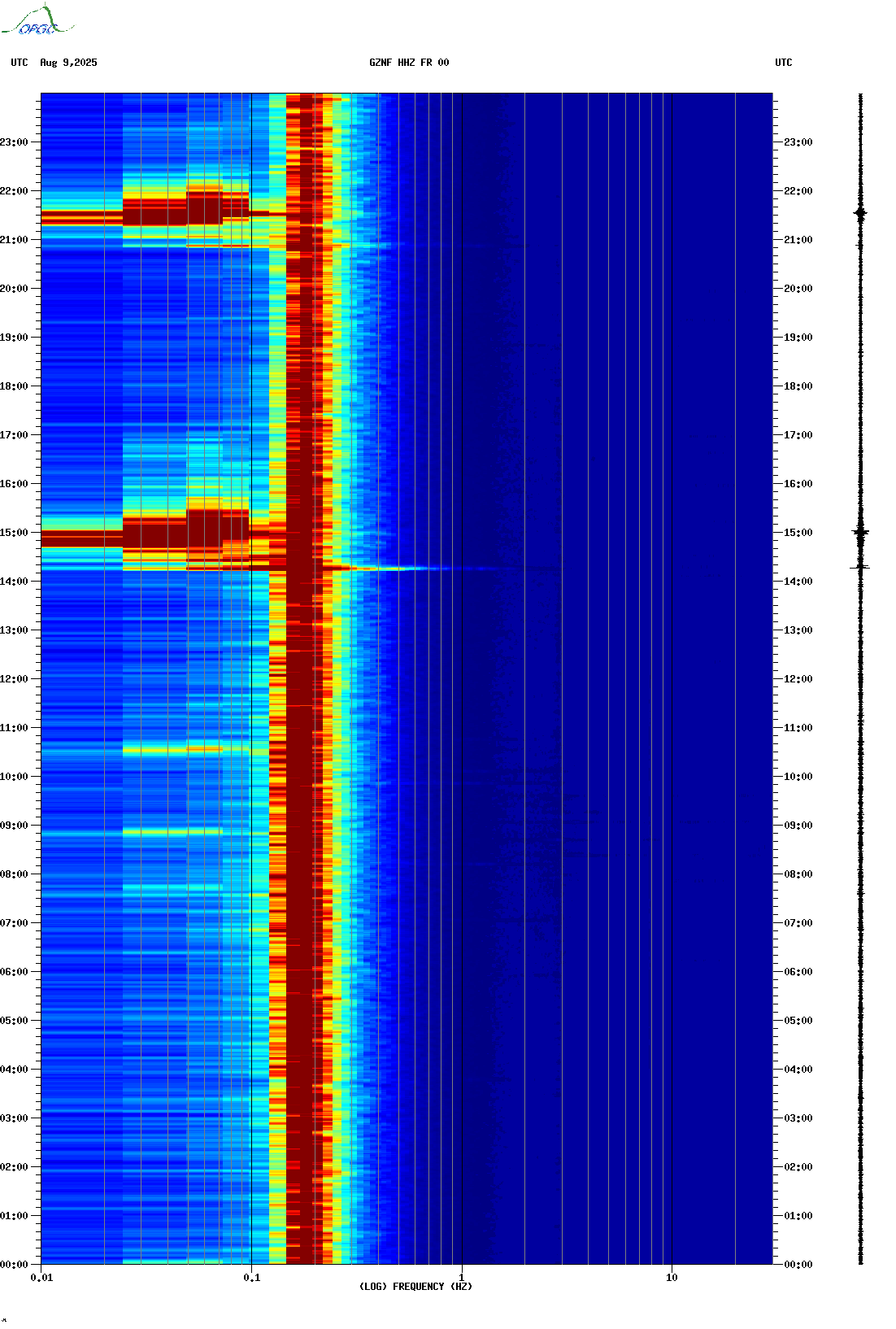
Task: Click the left axis '08:00' time label
Action: point(14,874)
